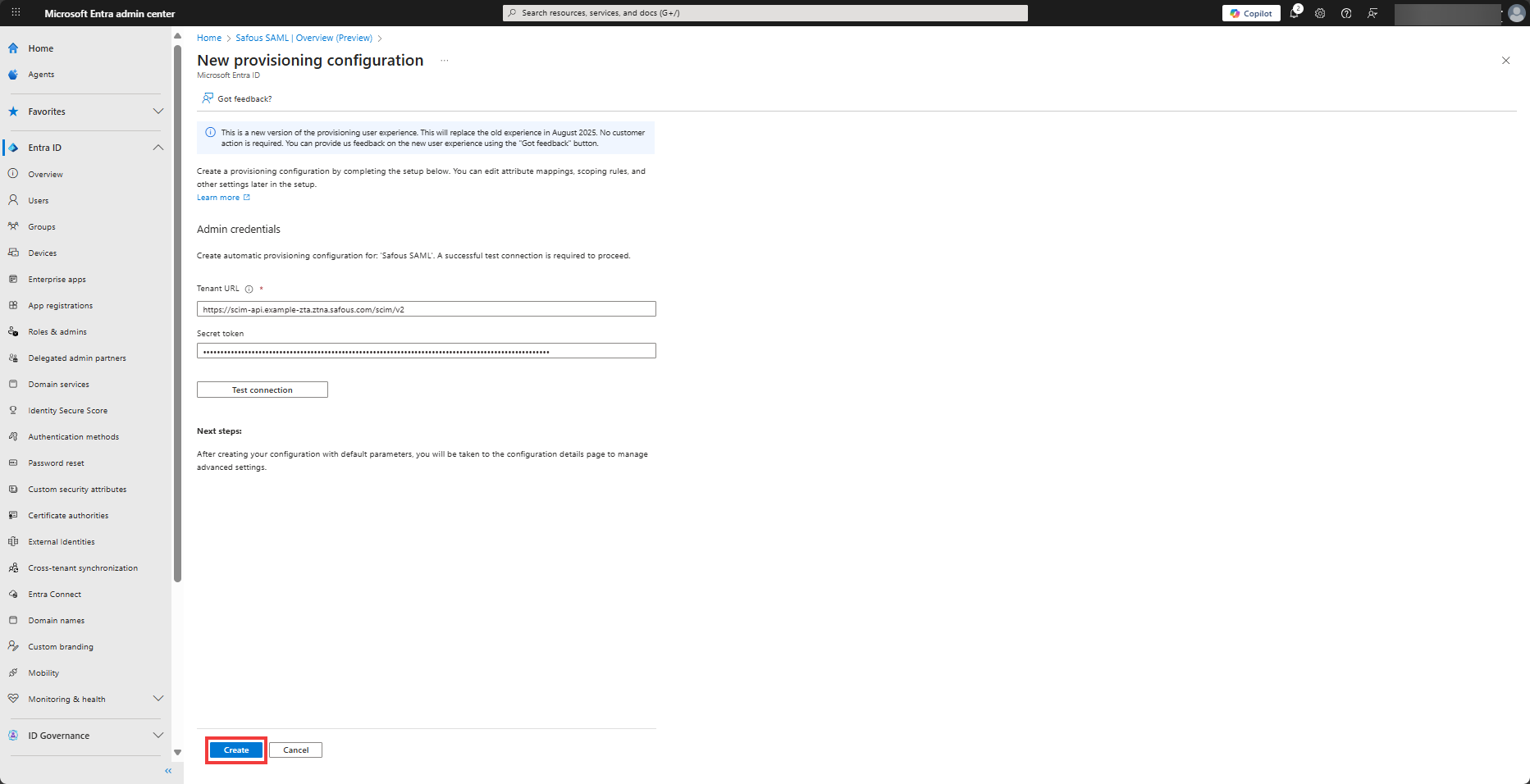This screenshot has width=1530, height=784.
Task: Click the feedback person icon in header
Action: (x=1372, y=13)
